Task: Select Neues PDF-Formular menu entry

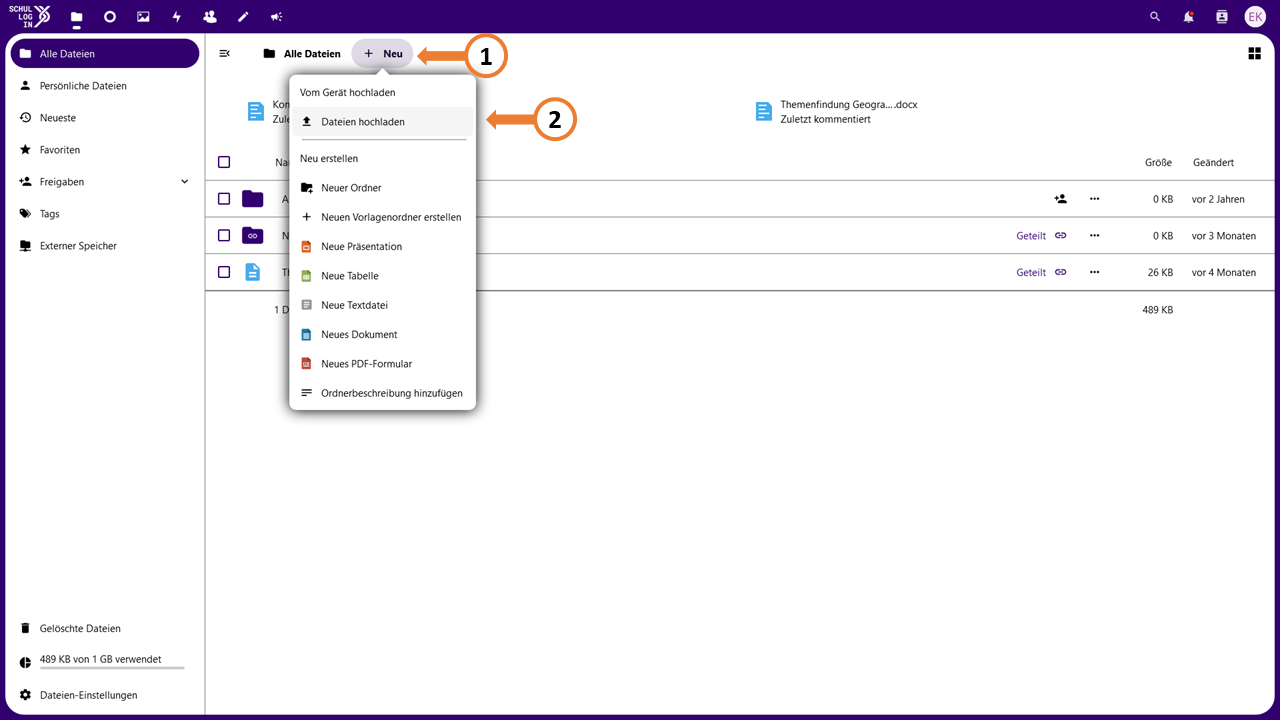Action: click(x=382, y=364)
